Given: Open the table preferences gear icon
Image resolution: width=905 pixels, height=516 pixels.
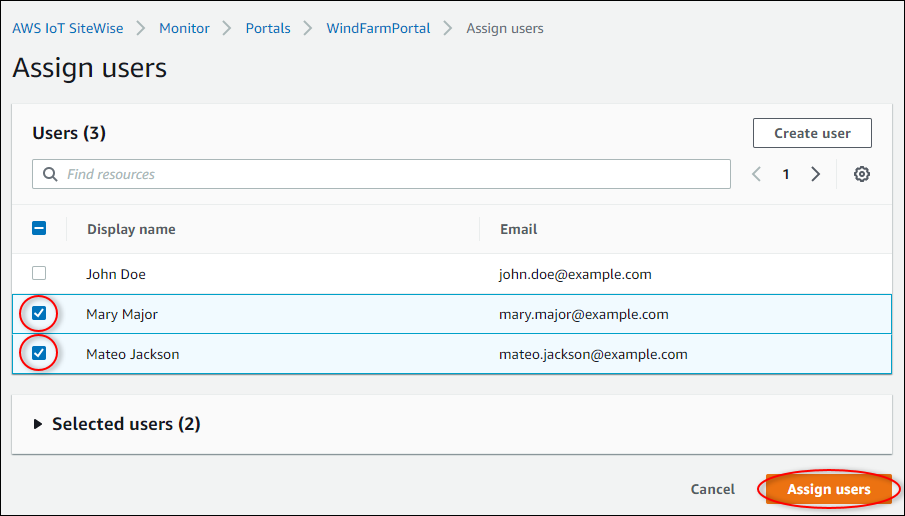Looking at the screenshot, I should pos(861,174).
